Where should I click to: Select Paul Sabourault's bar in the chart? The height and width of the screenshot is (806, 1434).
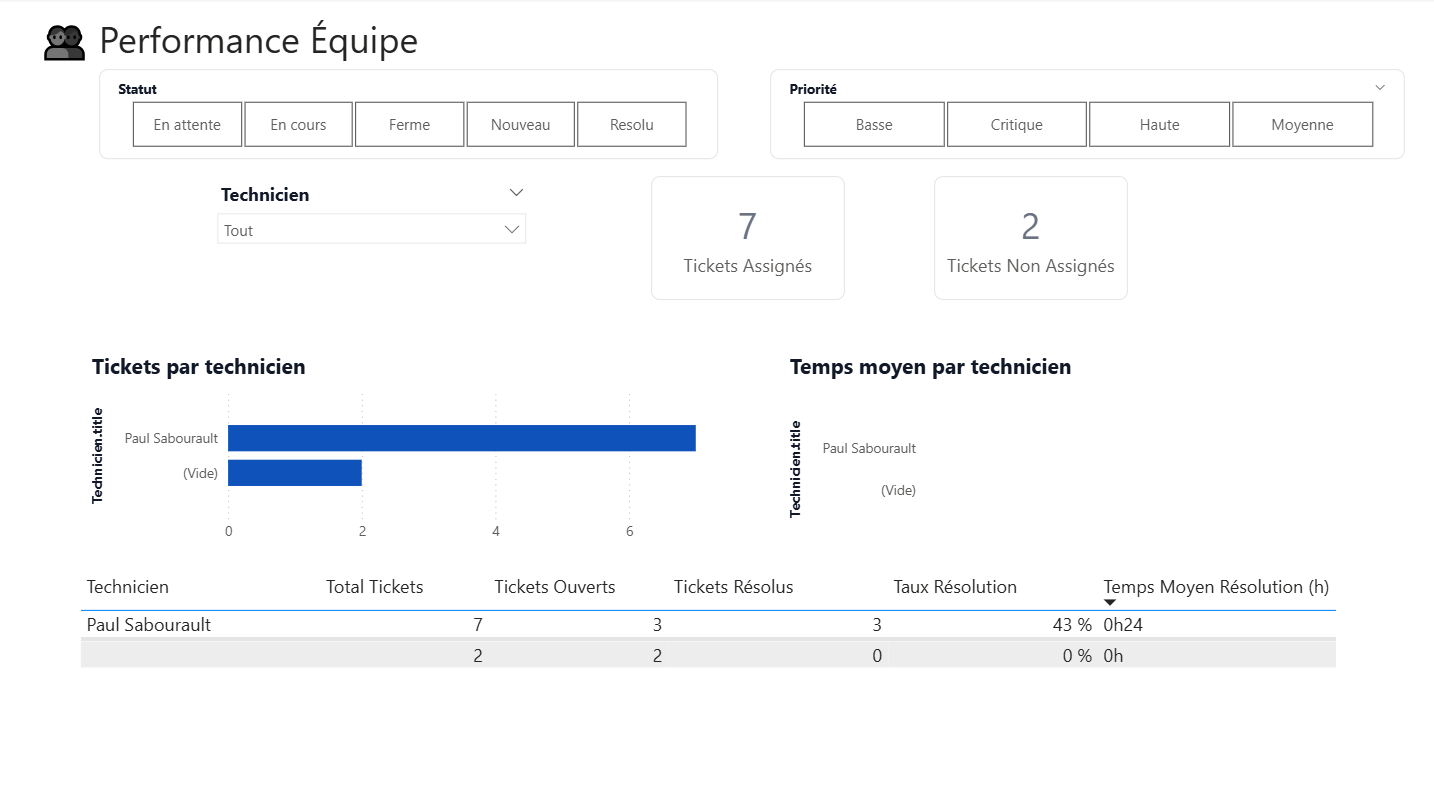coord(461,438)
